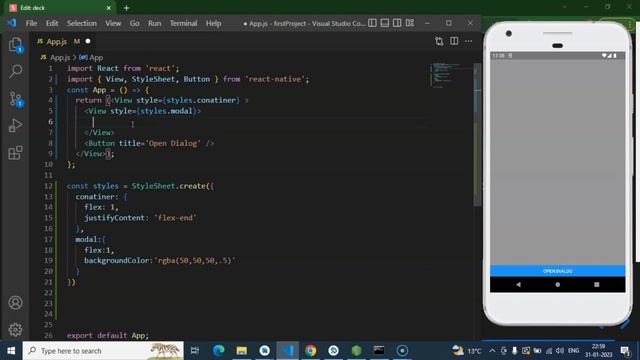Open the Manage gear icon
The image size is (640, 360).
coord(16,329)
